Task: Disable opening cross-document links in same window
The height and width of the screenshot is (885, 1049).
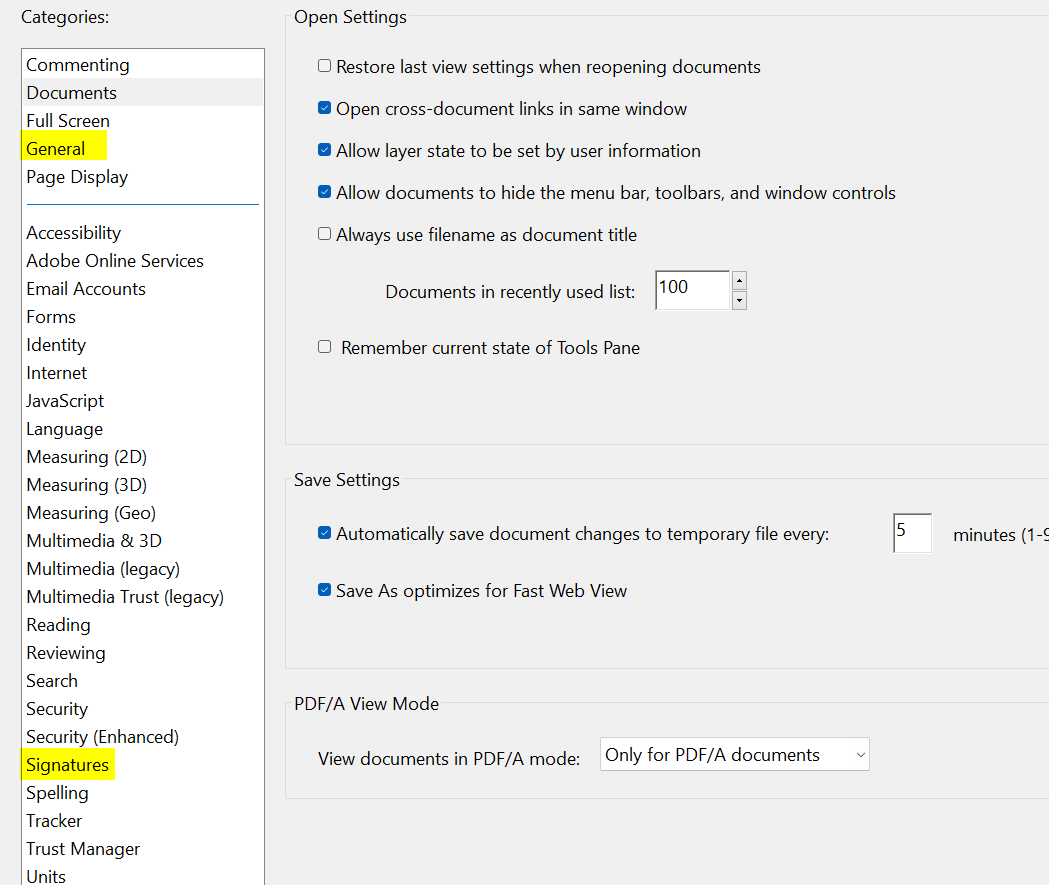Action: point(324,108)
